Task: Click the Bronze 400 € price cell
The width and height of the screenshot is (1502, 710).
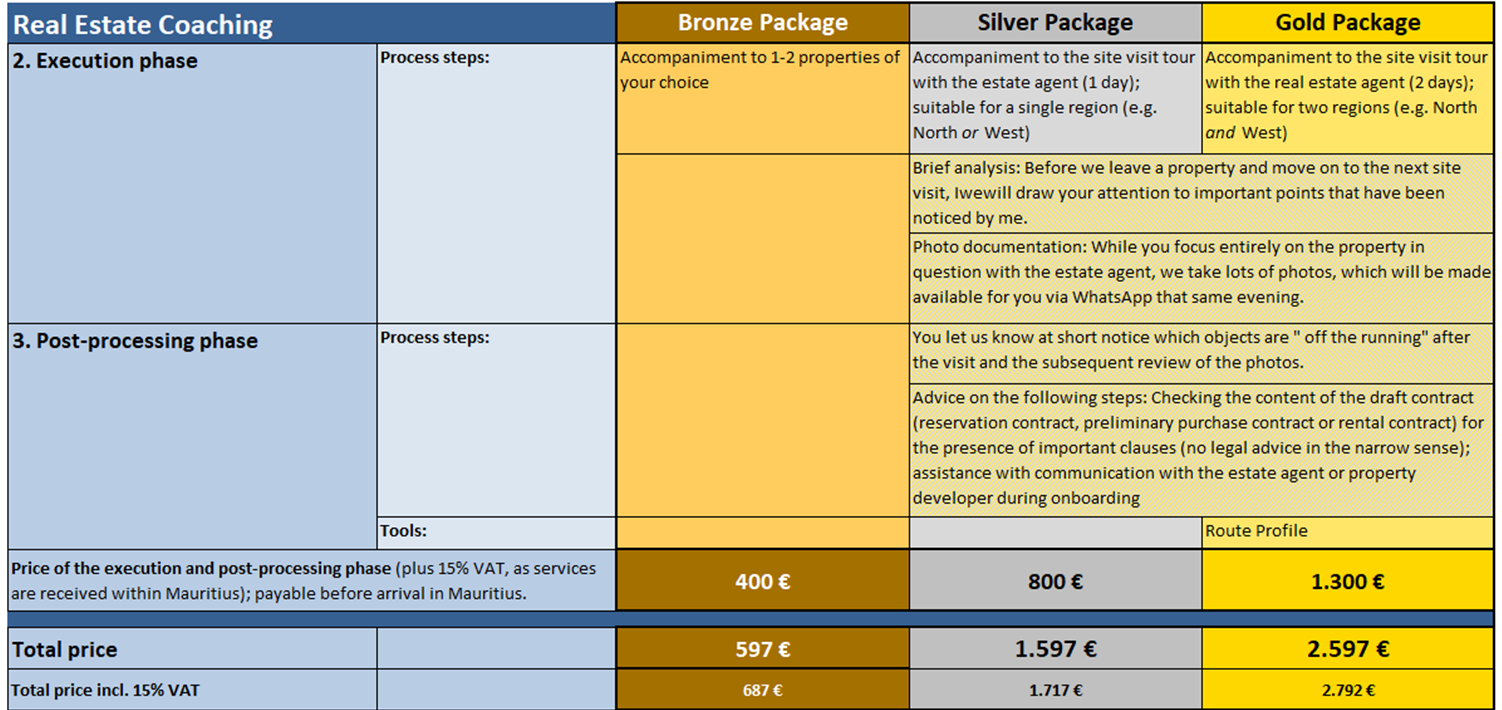Action: (x=762, y=581)
